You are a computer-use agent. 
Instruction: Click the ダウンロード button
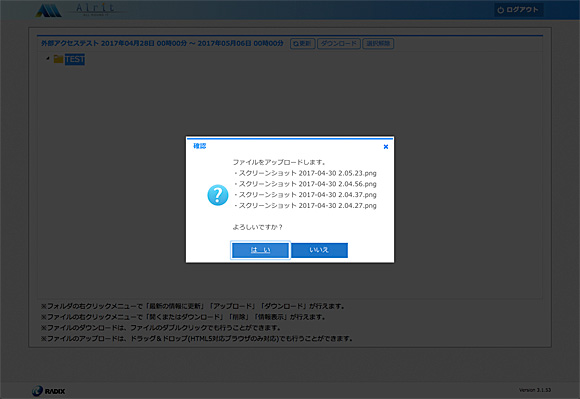tap(339, 44)
